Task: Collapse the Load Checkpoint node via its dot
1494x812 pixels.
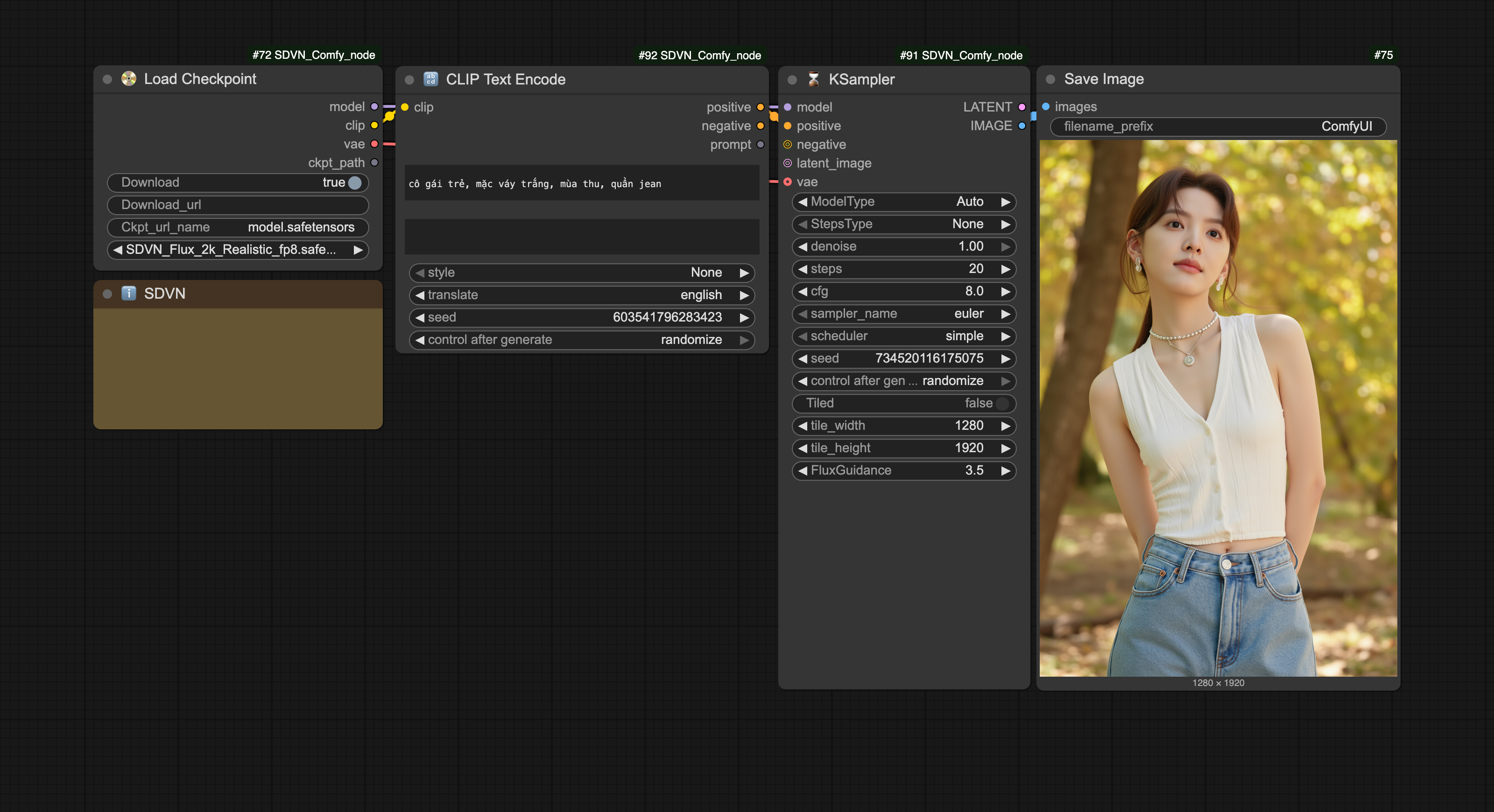Action: (x=107, y=79)
